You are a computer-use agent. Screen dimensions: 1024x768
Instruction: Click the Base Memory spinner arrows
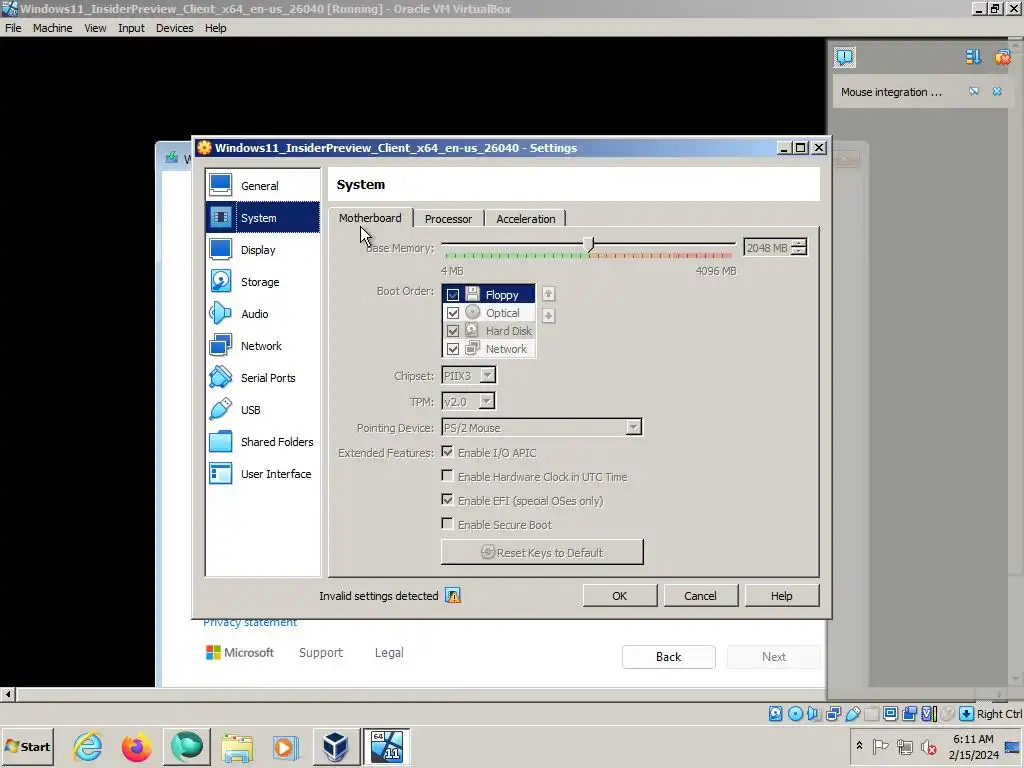tap(799, 248)
